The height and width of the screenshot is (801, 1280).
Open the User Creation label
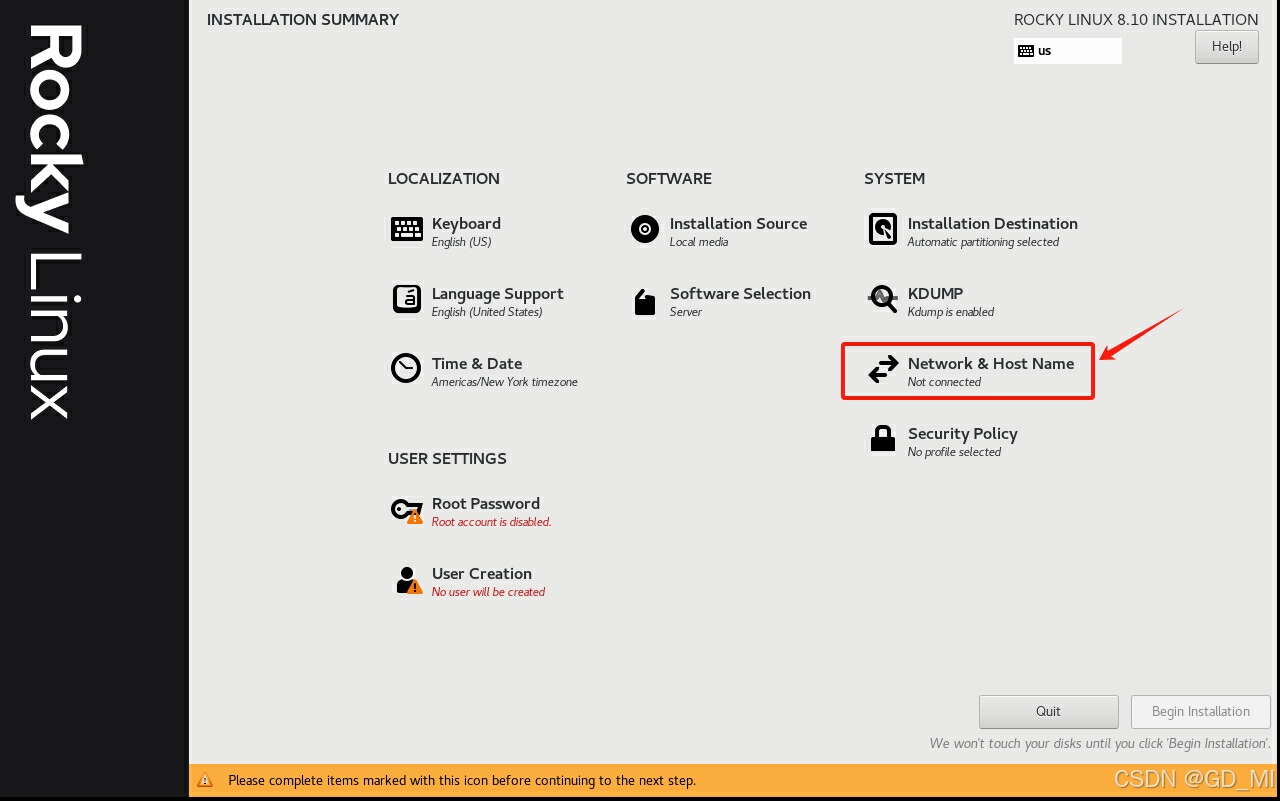pyautogui.click(x=482, y=573)
